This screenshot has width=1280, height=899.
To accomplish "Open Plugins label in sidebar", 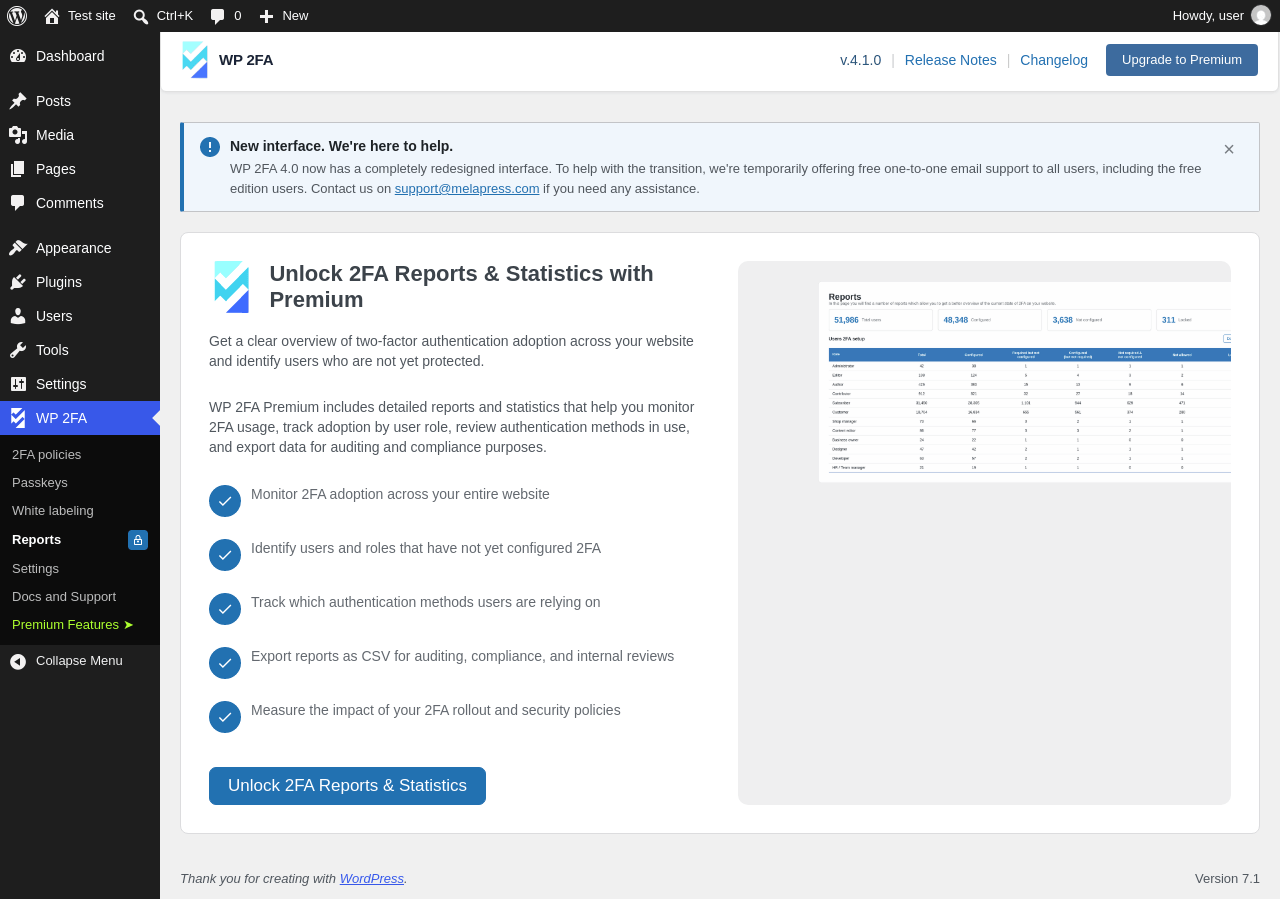I will (x=59, y=282).
